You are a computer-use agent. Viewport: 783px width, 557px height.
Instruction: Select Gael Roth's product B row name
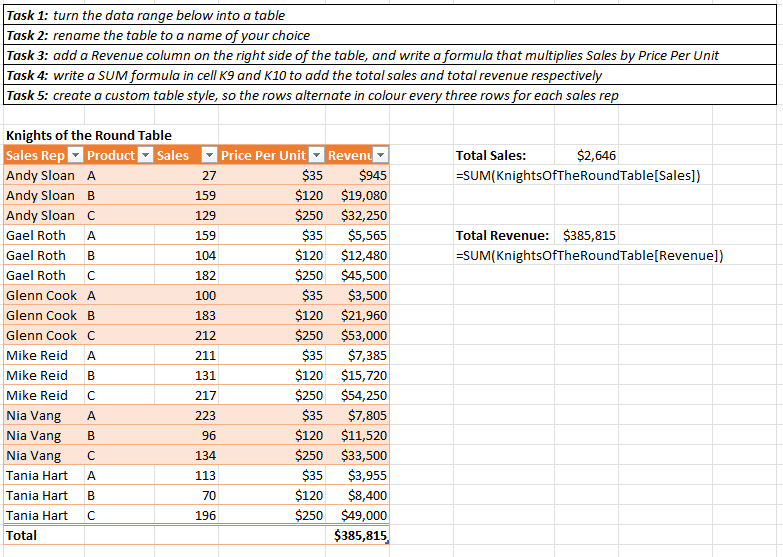click(44, 255)
